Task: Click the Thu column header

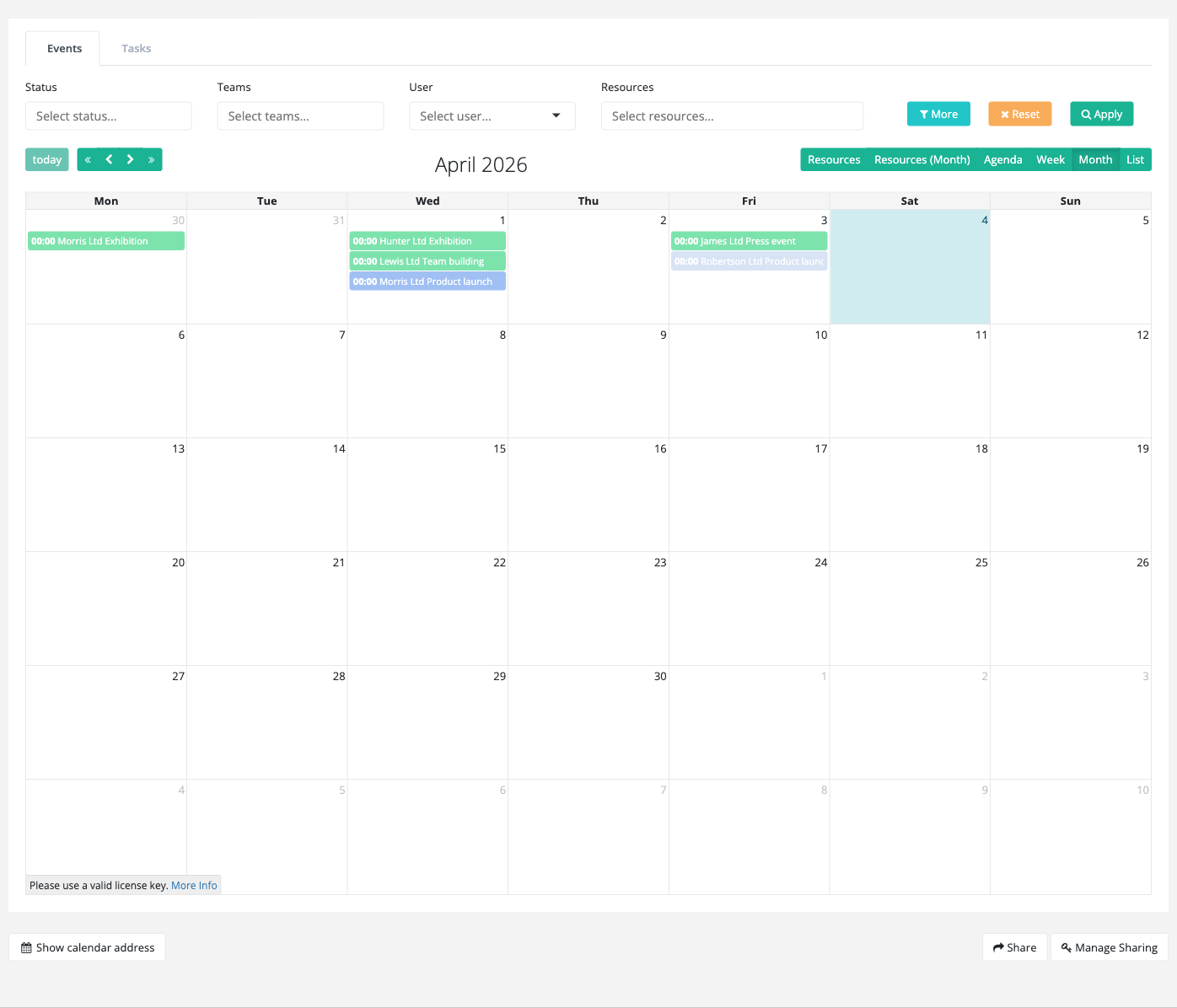Action: pyautogui.click(x=588, y=201)
